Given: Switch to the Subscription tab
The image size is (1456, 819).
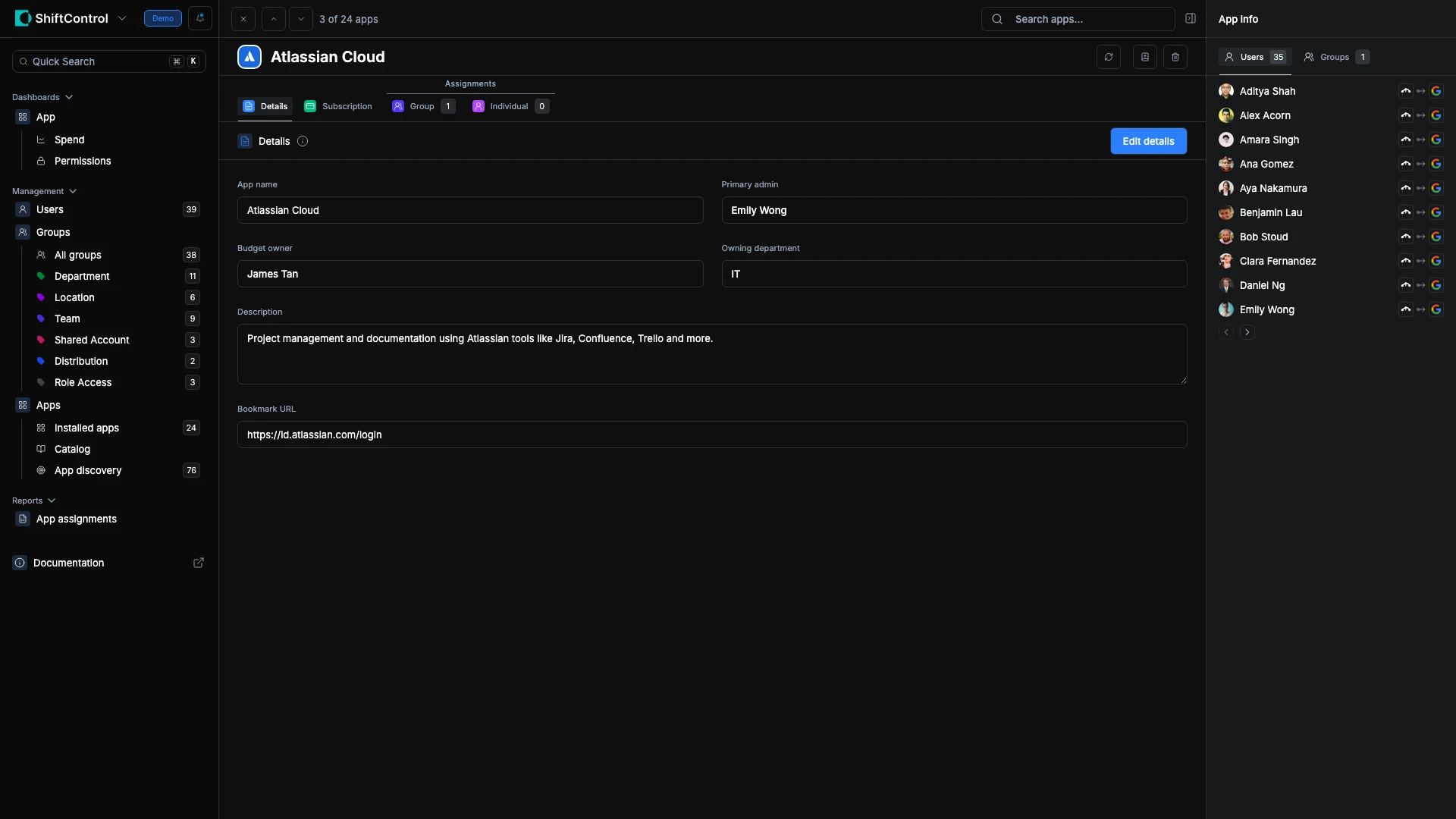Looking at the screenshot, I should (338, 106).
